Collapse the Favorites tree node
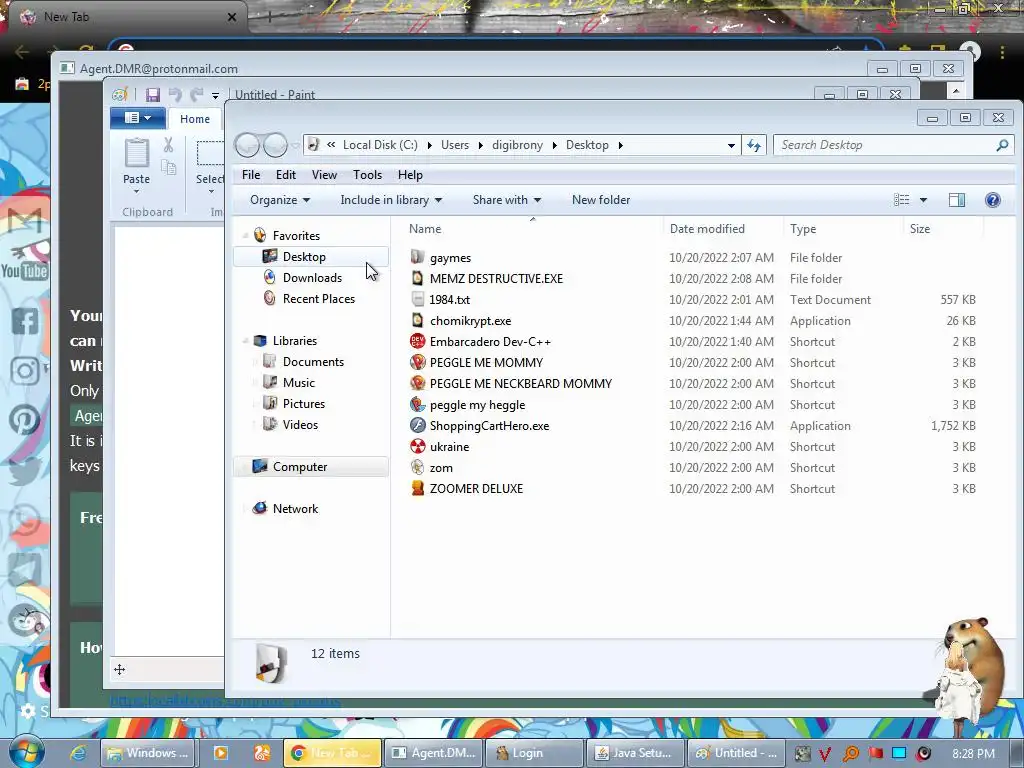Image resolution: width=1024 pixels, height=768 pixels. pyautogui.click(x=246, y=235)
